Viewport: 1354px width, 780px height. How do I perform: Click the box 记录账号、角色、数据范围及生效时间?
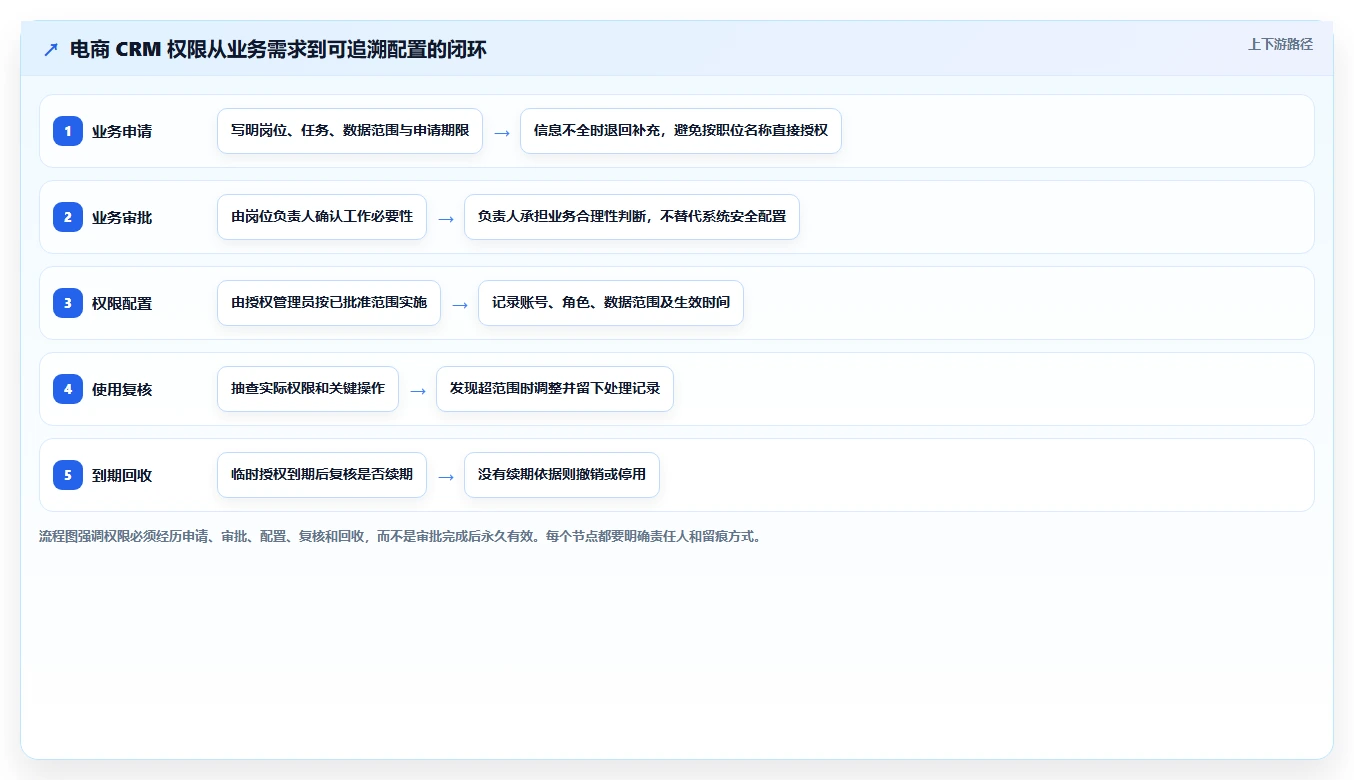coord(611,303)
